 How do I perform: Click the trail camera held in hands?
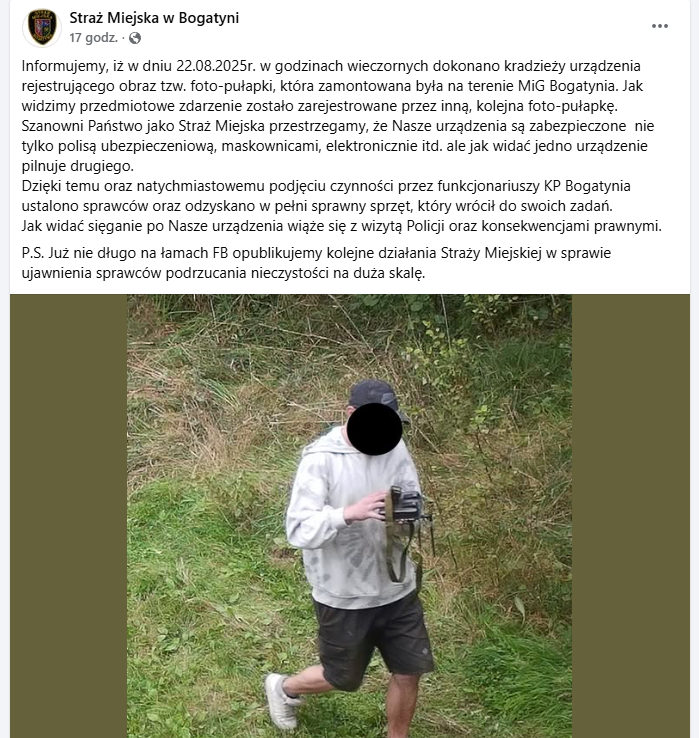point(404,505)
